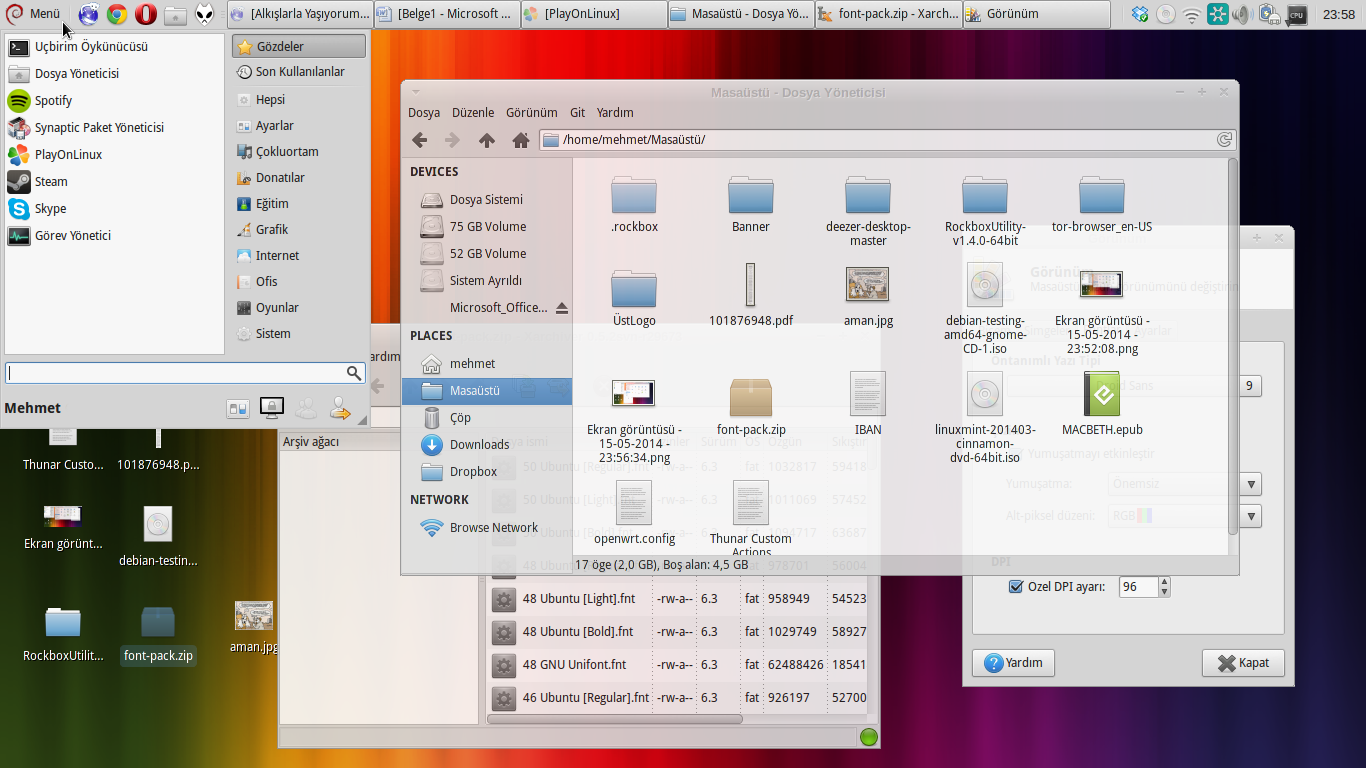
Task: Open the Dropbox tray icon
Action: pos(1140,14)
